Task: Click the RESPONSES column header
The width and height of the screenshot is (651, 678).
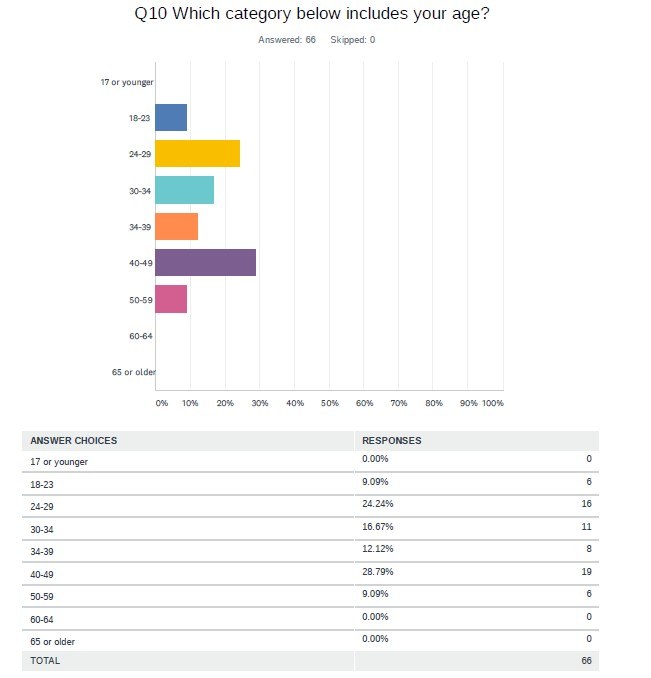Action: point(392,441)
